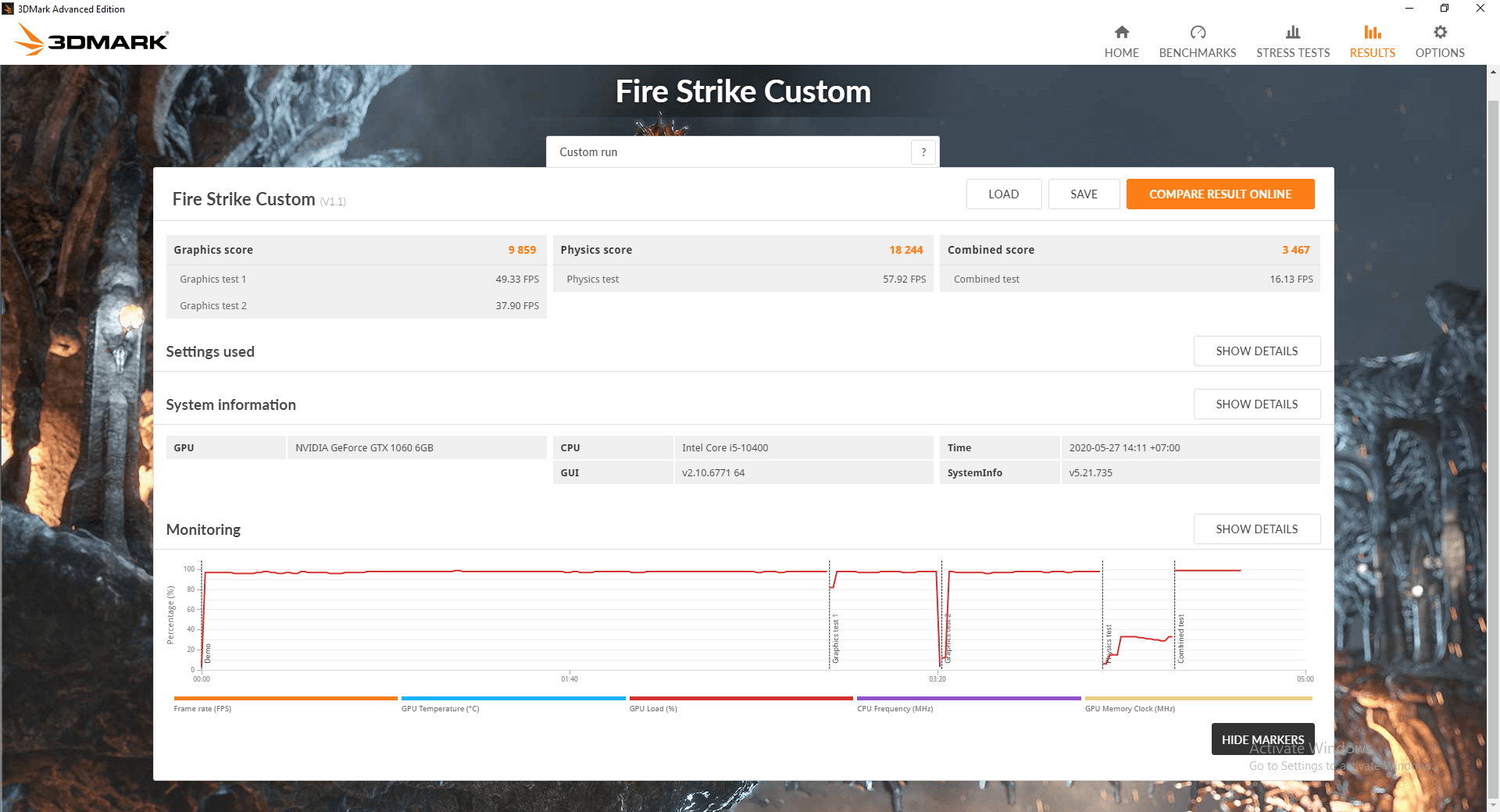
Task: Click the OPTIONS menu label
Action: (1440, 53)
